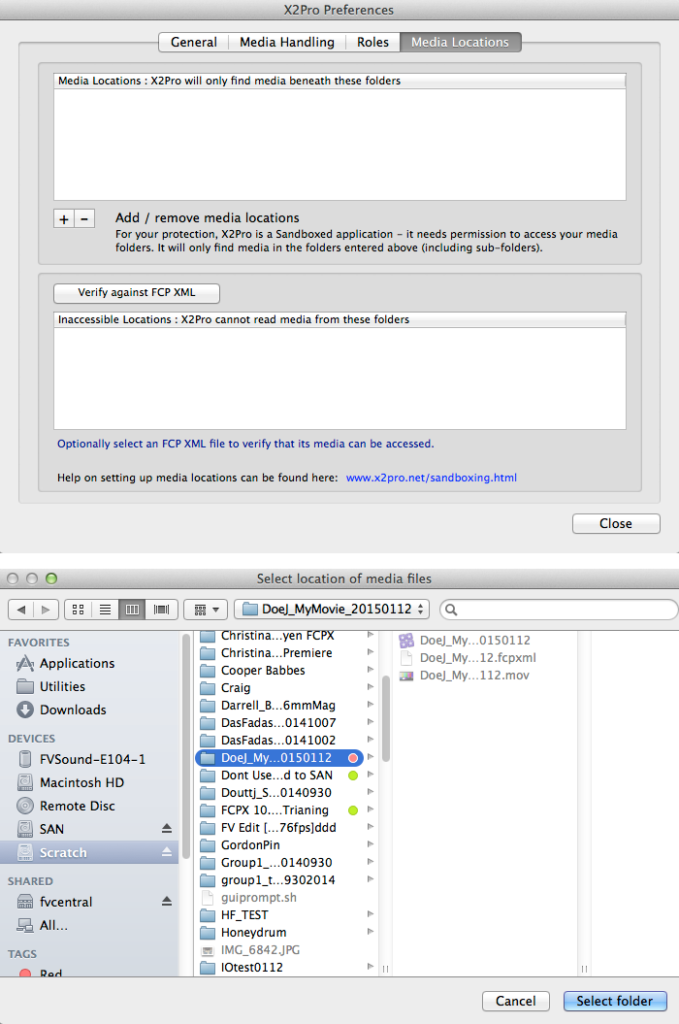This screenshot has height=1024, width=679.
Task: Switch to column view mode
Action: [x=132, y=609]
